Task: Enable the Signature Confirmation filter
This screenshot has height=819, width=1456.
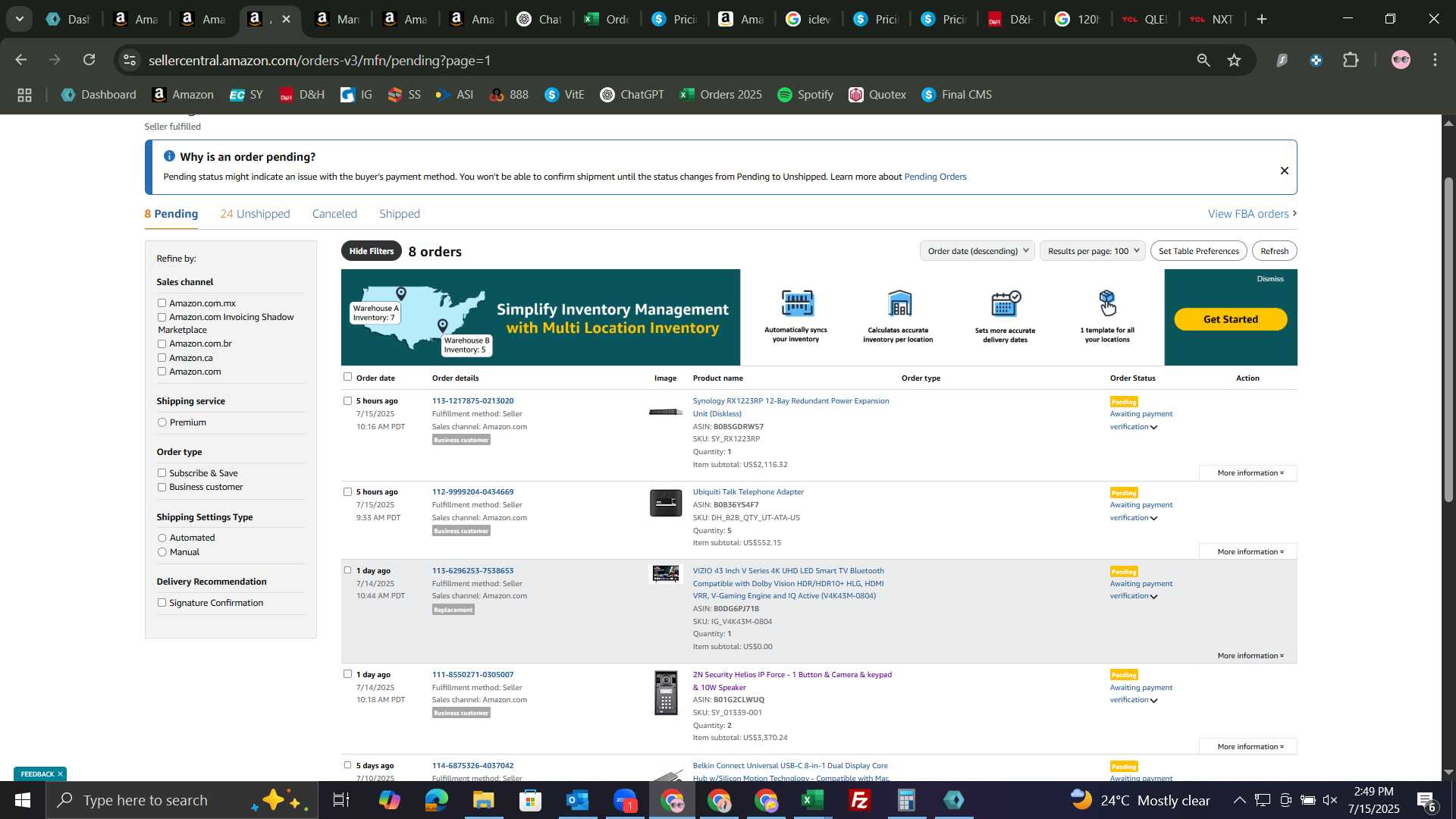Action: [x=162, y=603]
